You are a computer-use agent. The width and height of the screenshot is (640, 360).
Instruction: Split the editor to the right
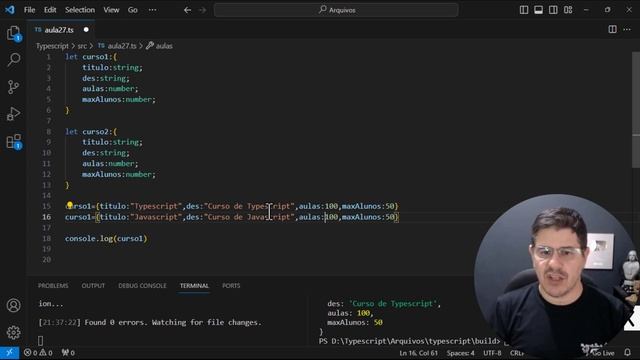(x=612, y=29)
